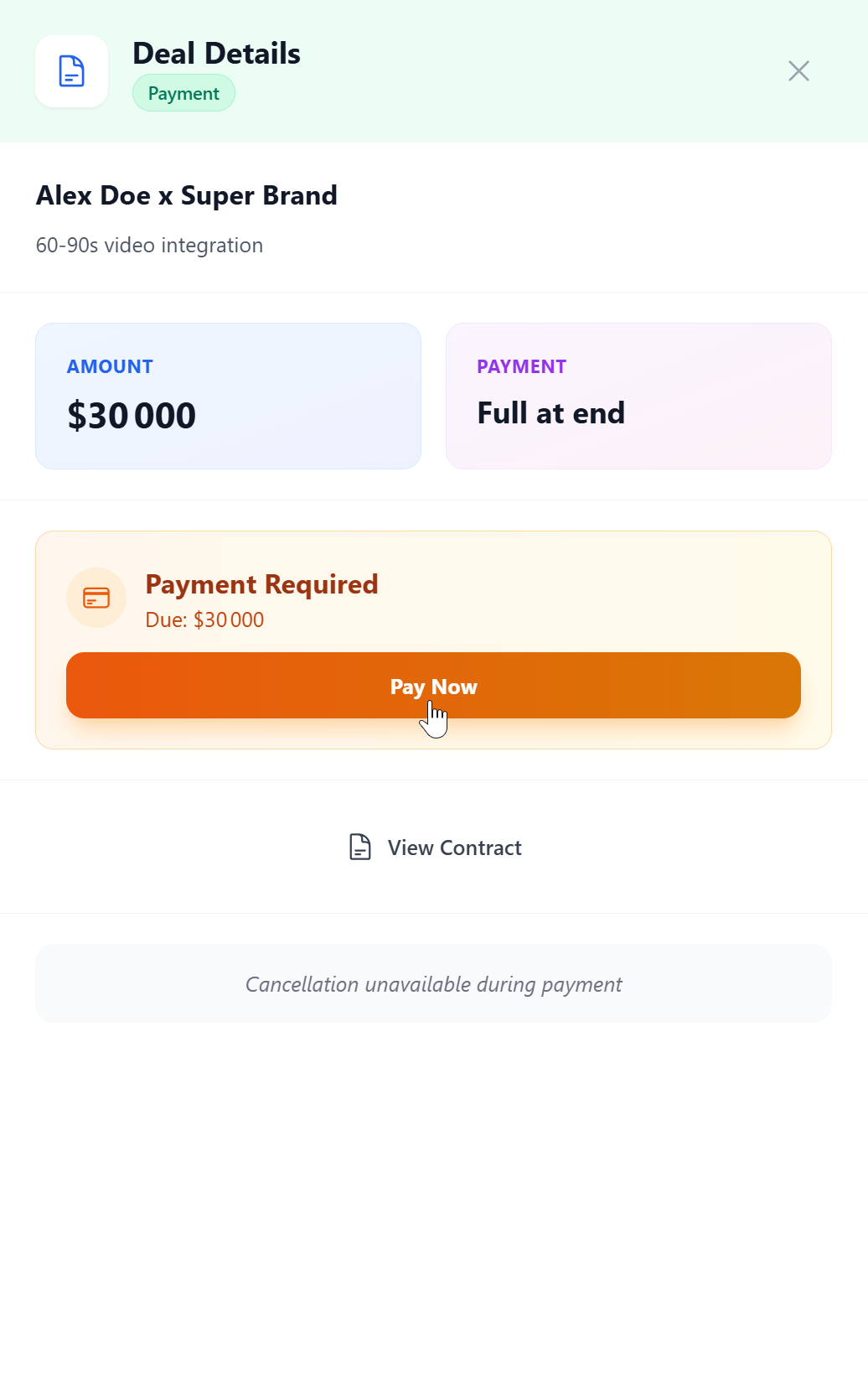Click the Due: $30 000 text
868x1379 pixels.
204,620
